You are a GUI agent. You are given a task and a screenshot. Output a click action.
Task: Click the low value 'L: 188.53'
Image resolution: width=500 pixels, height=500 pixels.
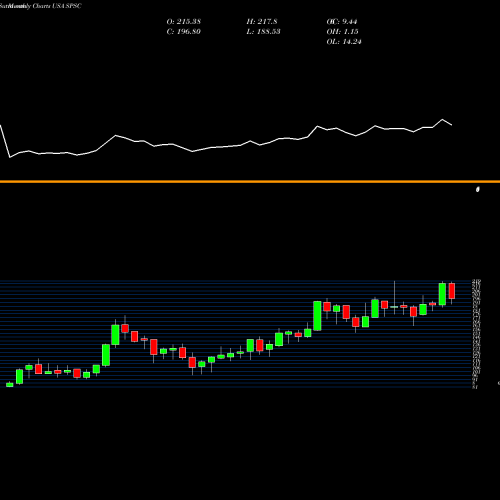click(263, 32)
